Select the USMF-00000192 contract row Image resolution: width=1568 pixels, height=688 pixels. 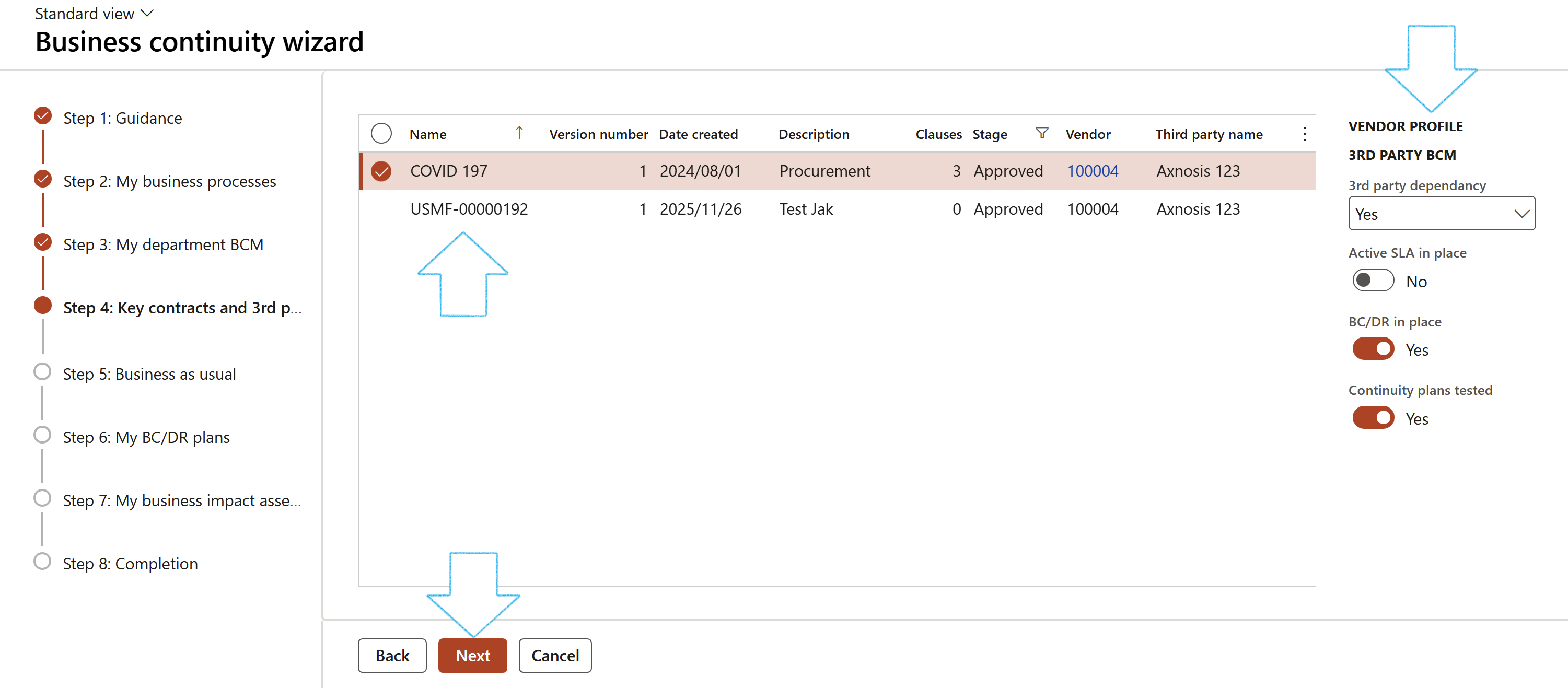469,209
